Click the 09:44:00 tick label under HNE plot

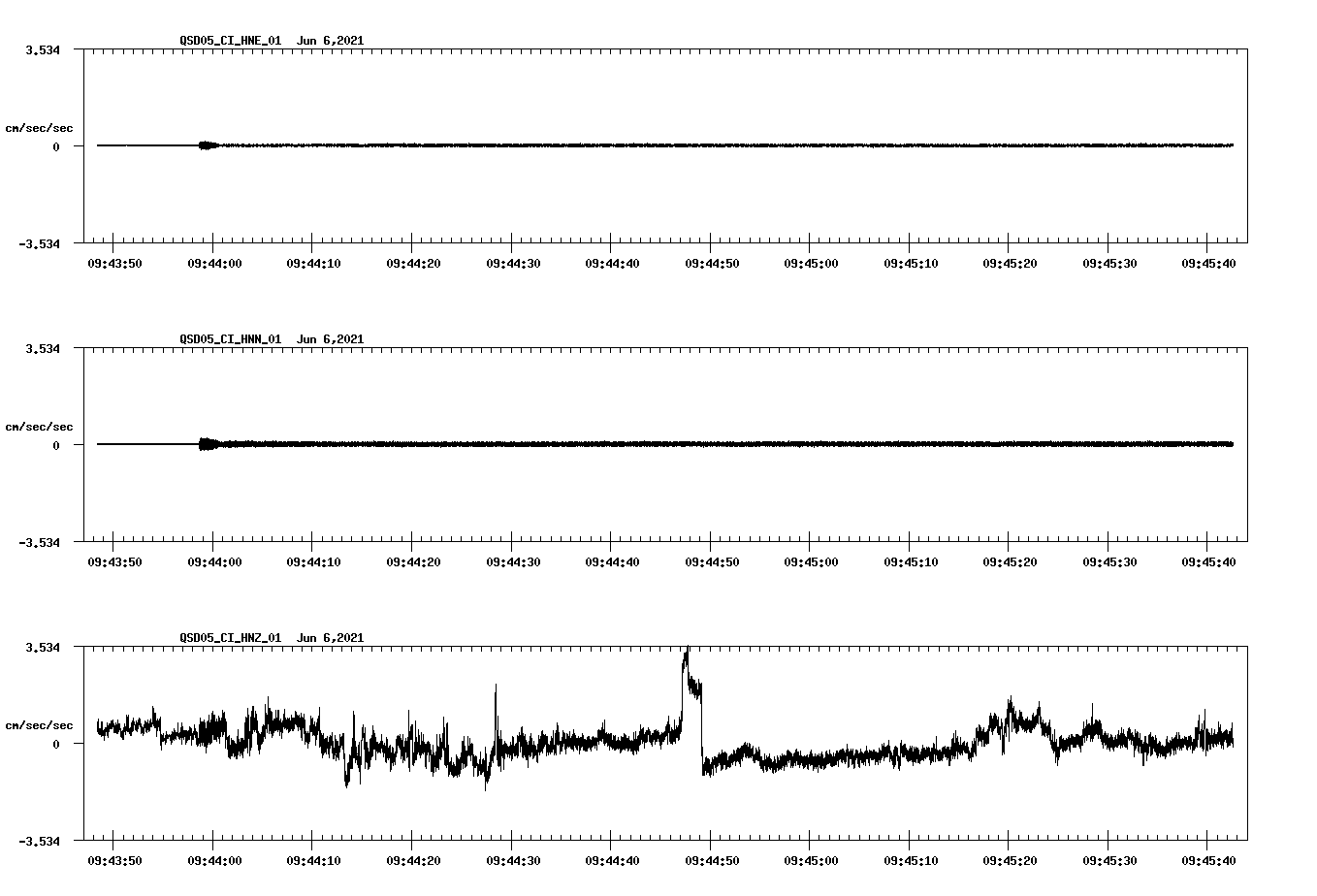[x=214, y=263]
